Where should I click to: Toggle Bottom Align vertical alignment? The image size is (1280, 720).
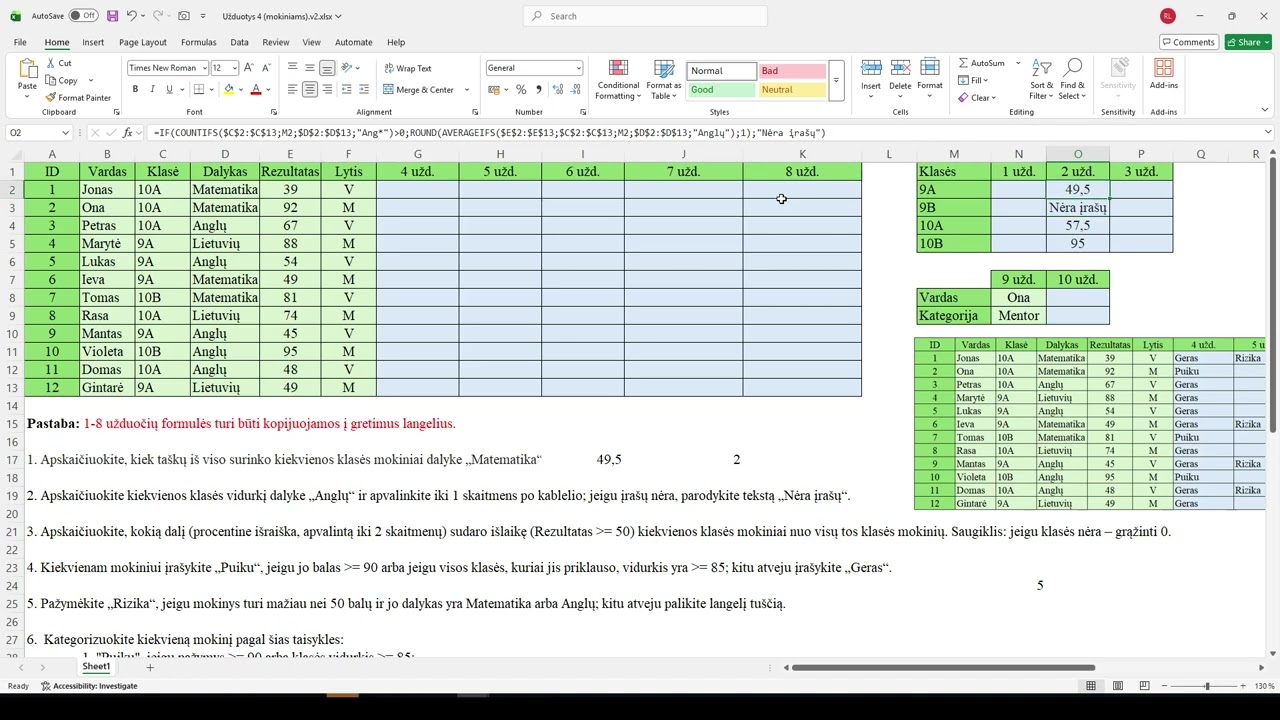pos(327,68)
